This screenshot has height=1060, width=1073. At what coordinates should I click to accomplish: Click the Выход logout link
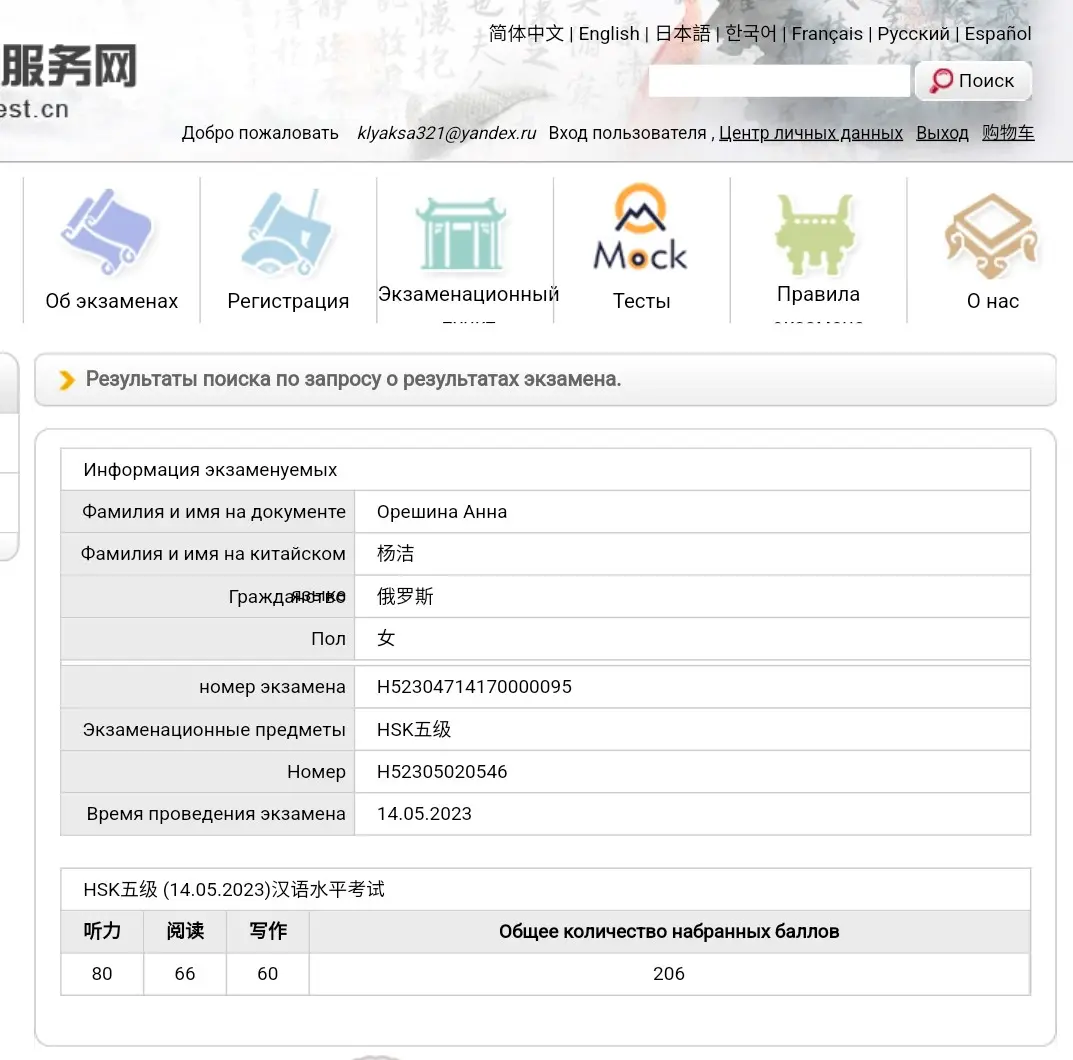[942, 133]
